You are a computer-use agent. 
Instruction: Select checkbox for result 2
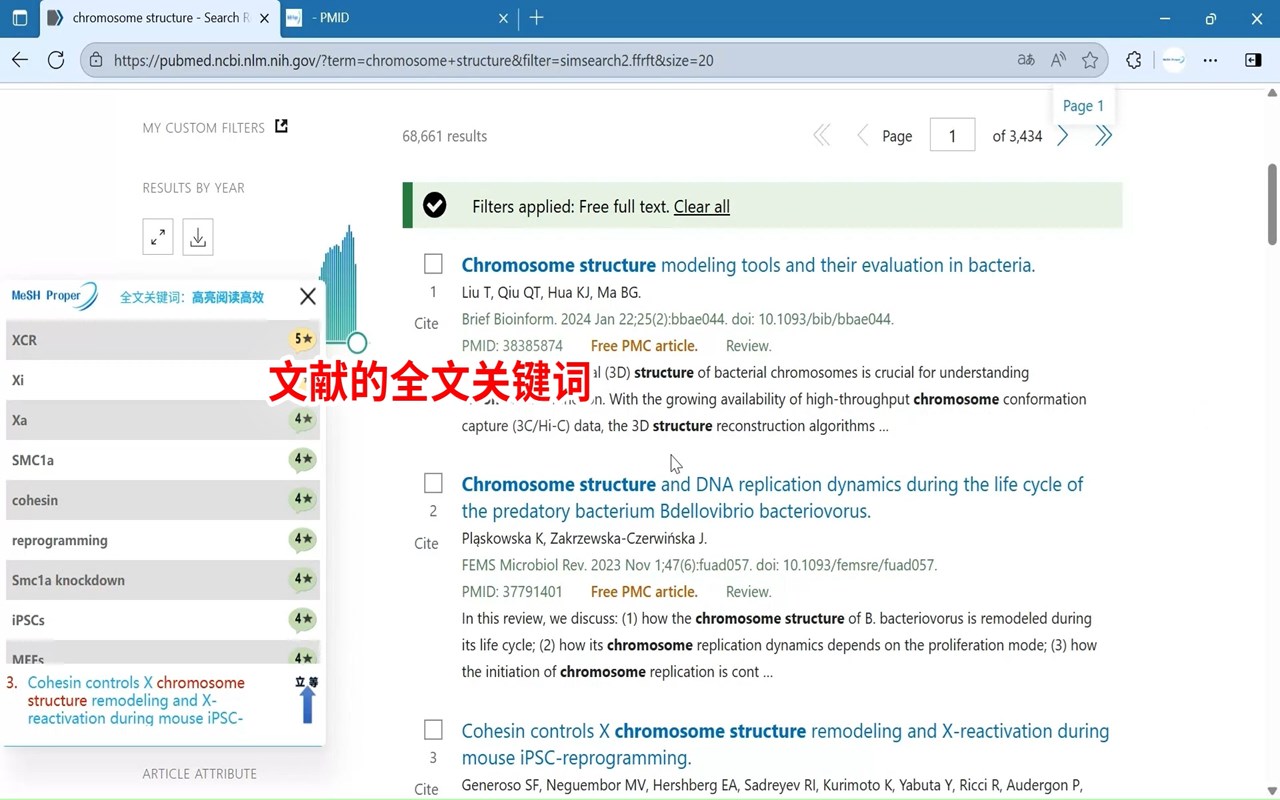point(433,483)
